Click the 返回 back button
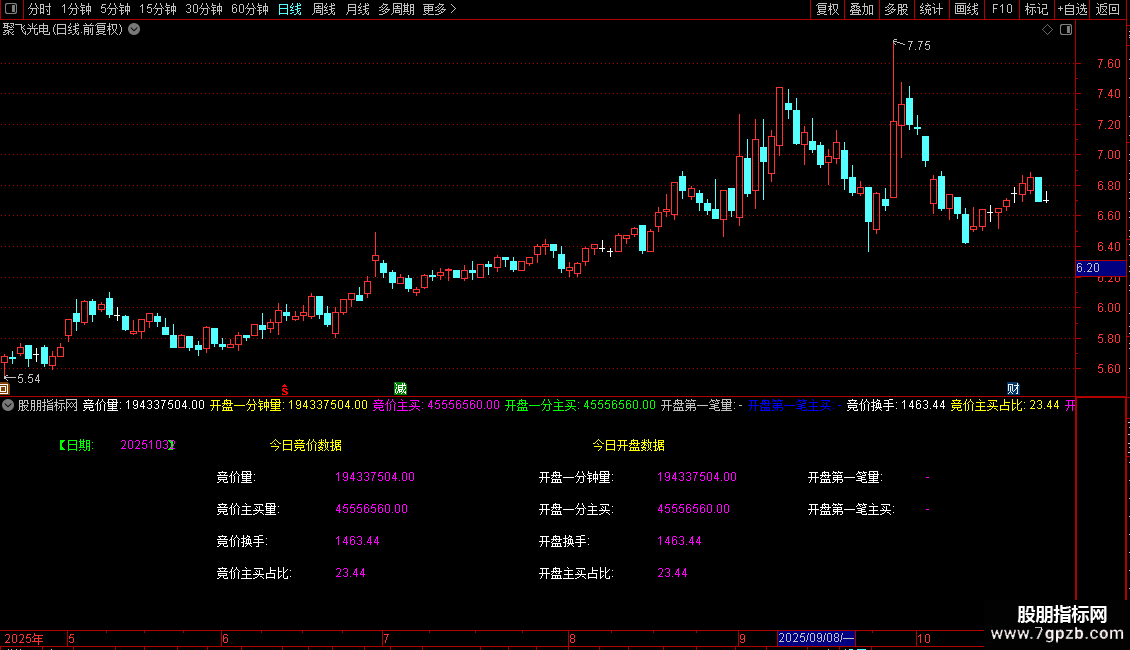 click(1108, 9)
